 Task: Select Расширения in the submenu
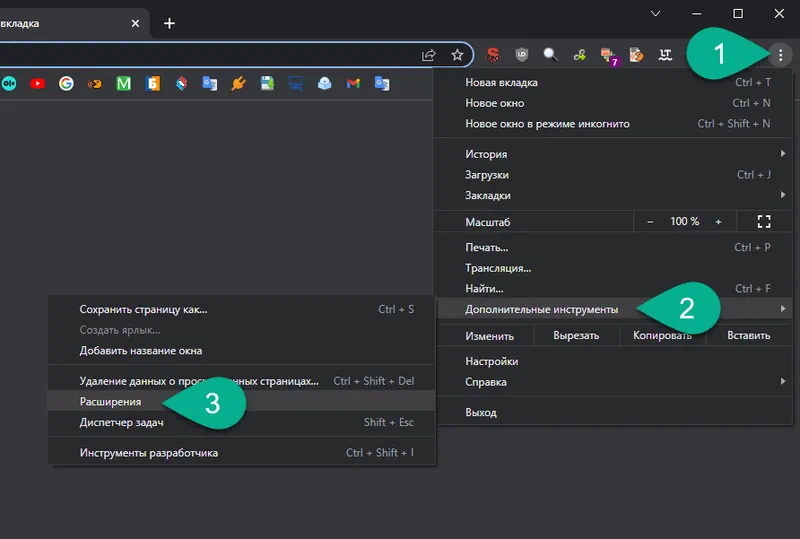[x=110, y=401]
